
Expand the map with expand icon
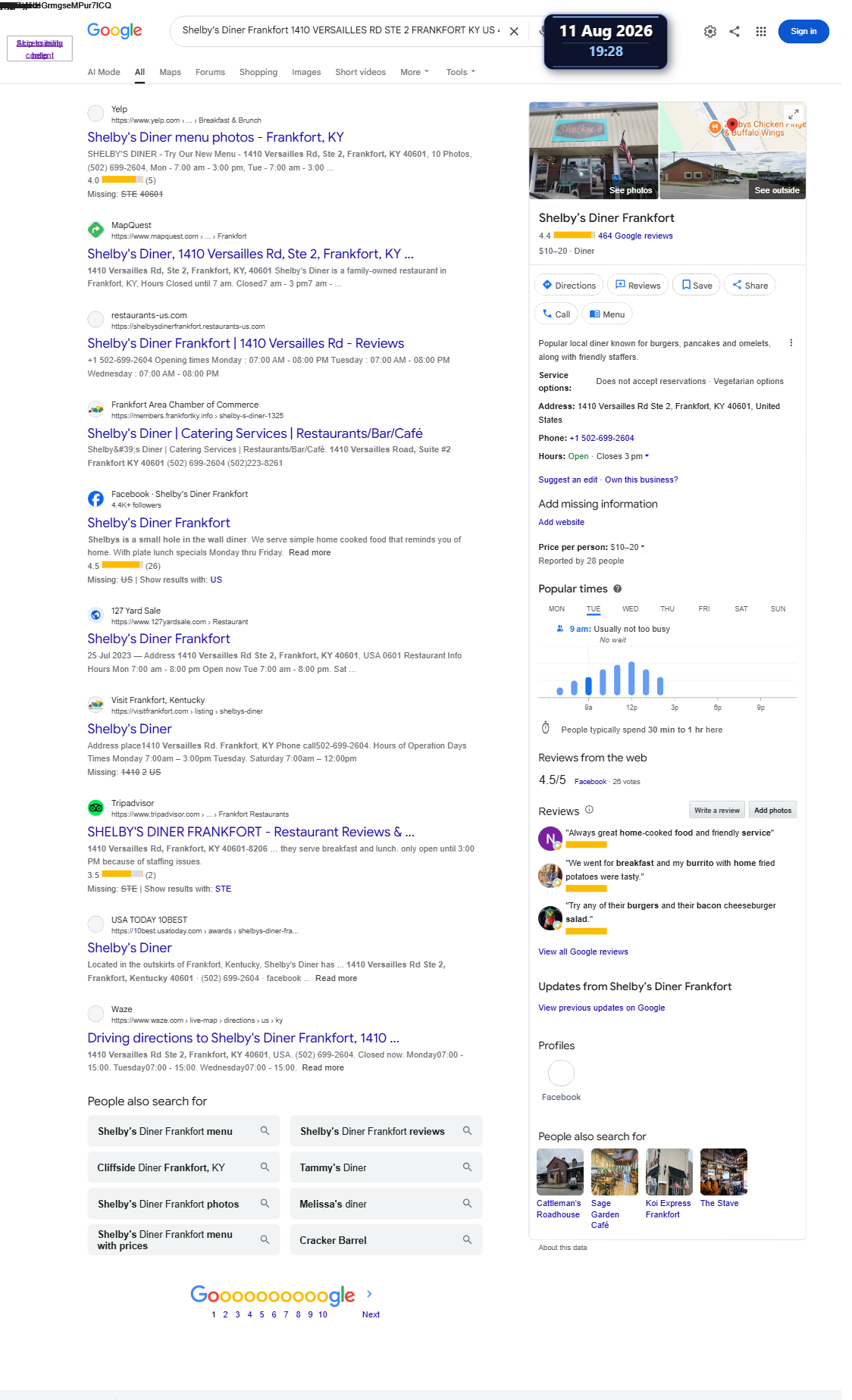click(794, 114)
